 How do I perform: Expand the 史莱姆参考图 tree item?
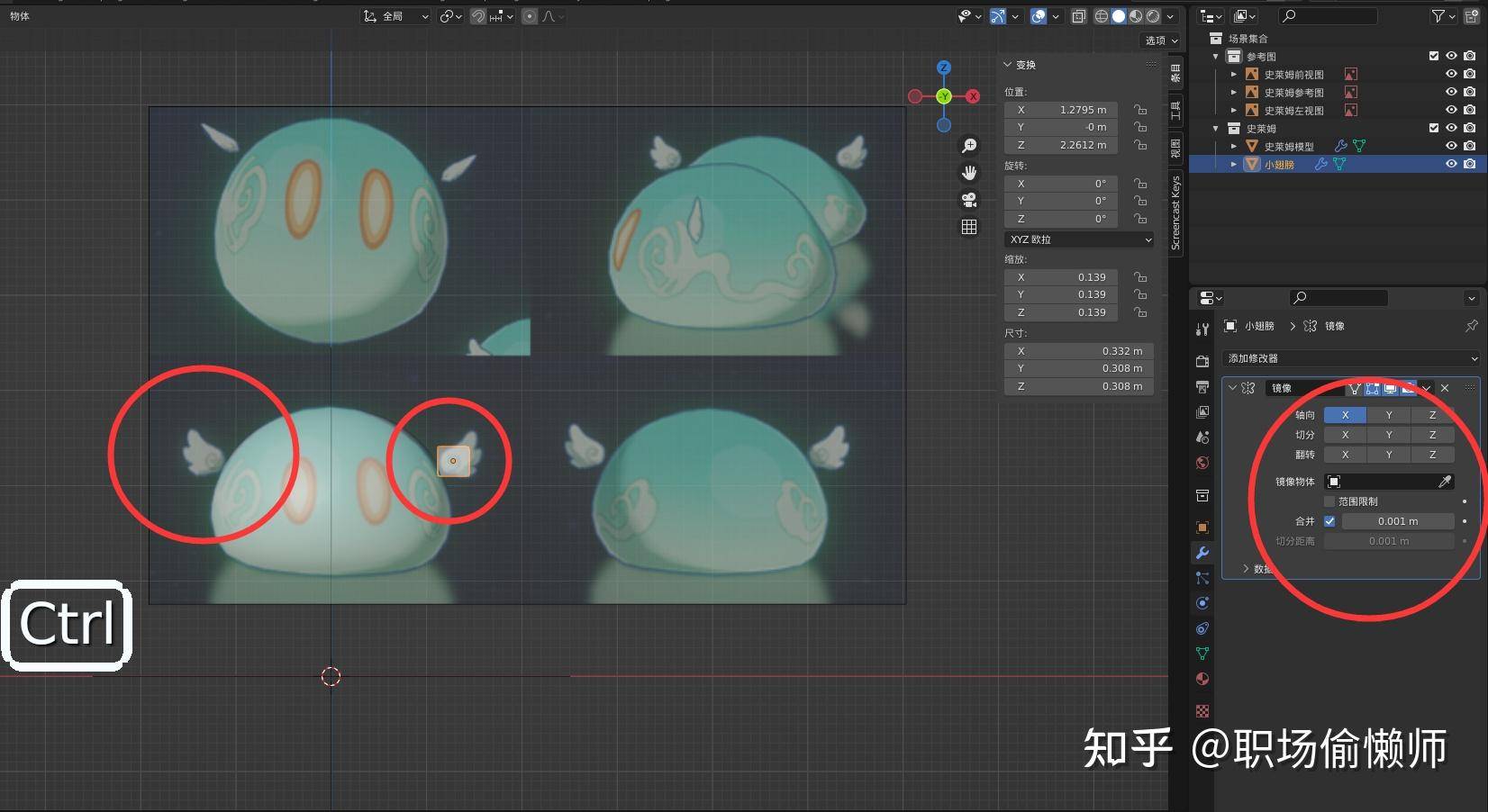(x=1234, y=92)
